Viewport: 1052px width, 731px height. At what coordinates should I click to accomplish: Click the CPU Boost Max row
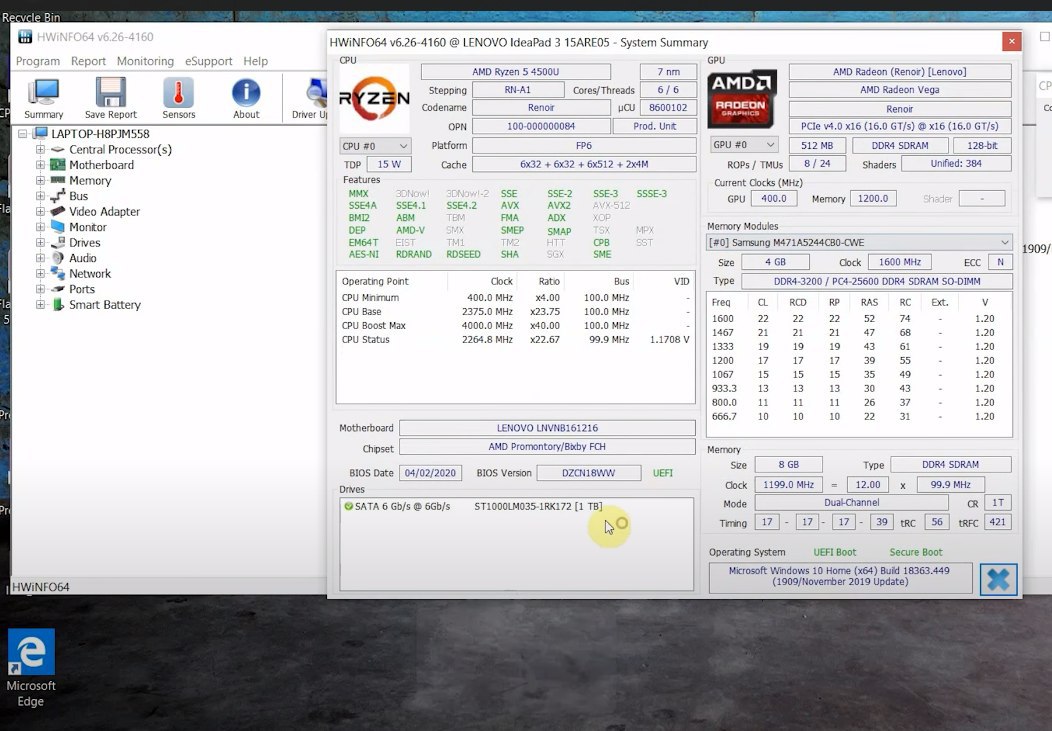(x=515, y=325)
